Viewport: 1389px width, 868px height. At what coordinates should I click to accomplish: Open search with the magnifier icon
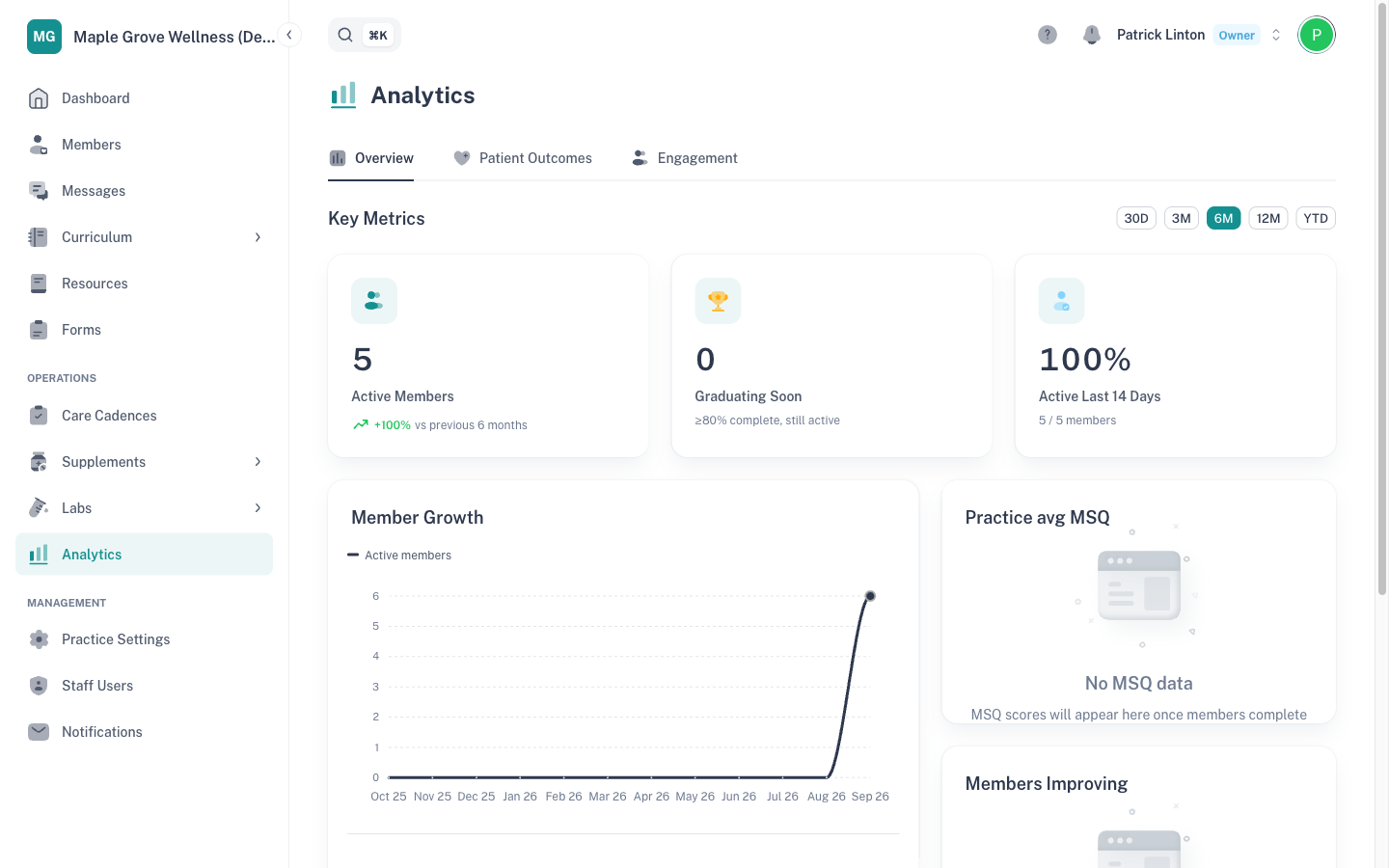[345, 35]
